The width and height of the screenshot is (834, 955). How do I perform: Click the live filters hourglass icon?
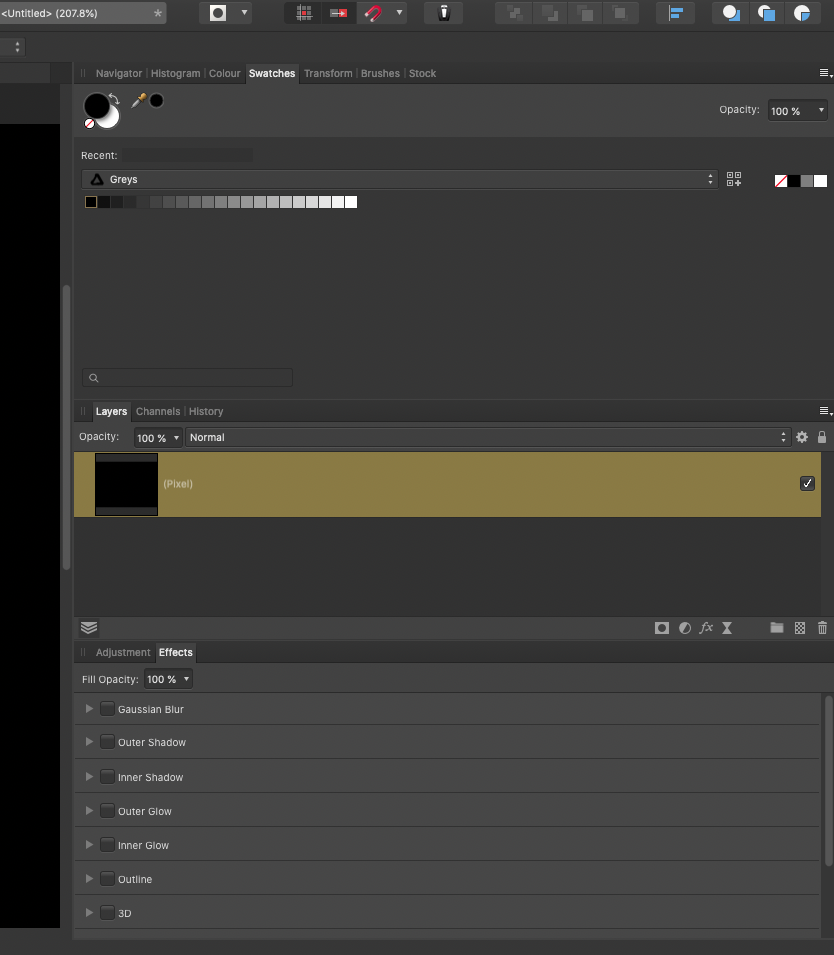tap(727, 628)
